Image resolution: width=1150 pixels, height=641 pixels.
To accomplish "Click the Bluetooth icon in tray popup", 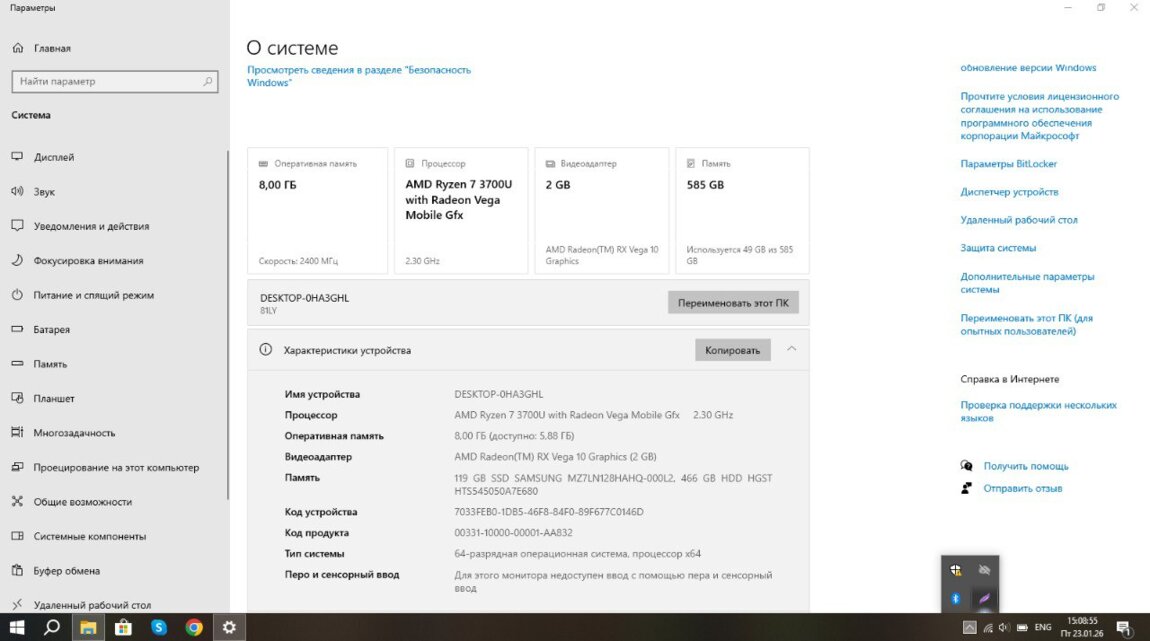I will click(x=955, y=598).
